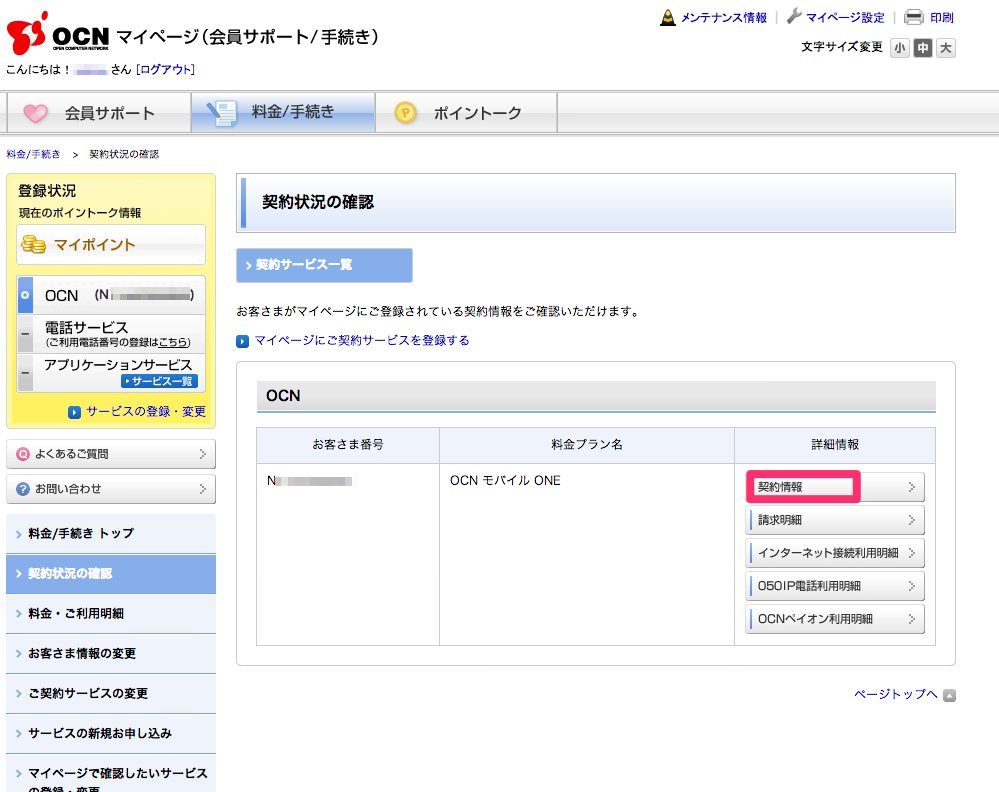Click the サービスの登録・変更 link

click(146, 412)
